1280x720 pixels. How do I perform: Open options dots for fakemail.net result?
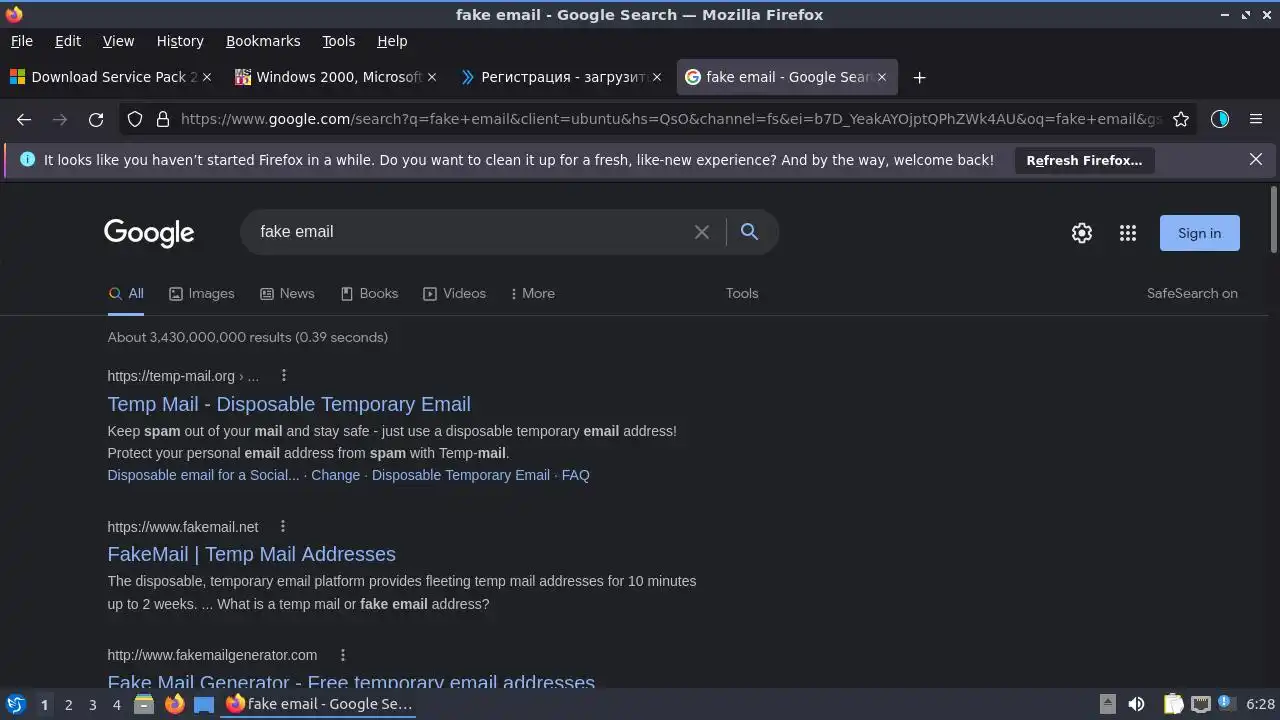coord(283,526)
